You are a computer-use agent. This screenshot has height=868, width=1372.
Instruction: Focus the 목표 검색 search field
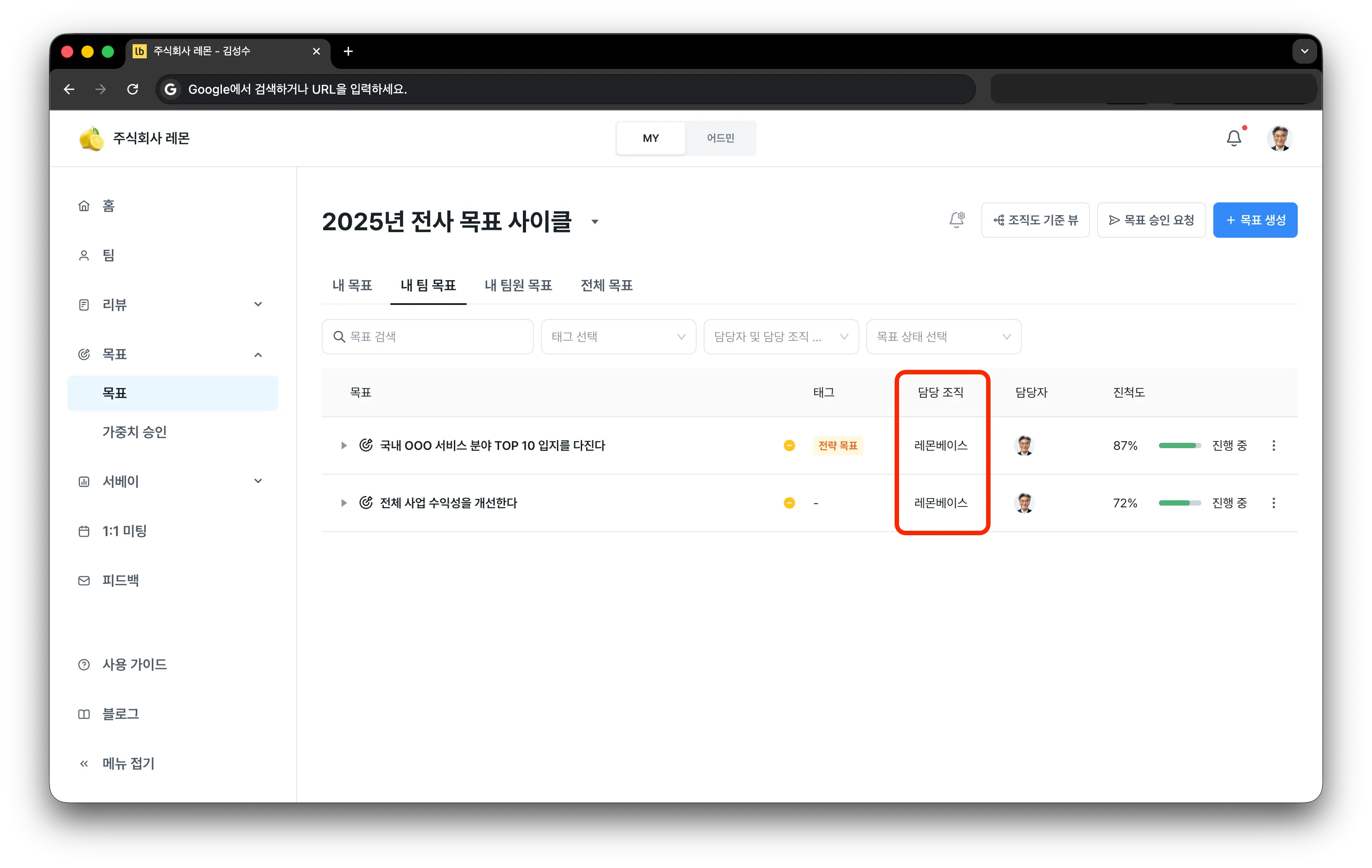(x=428, y=337)
